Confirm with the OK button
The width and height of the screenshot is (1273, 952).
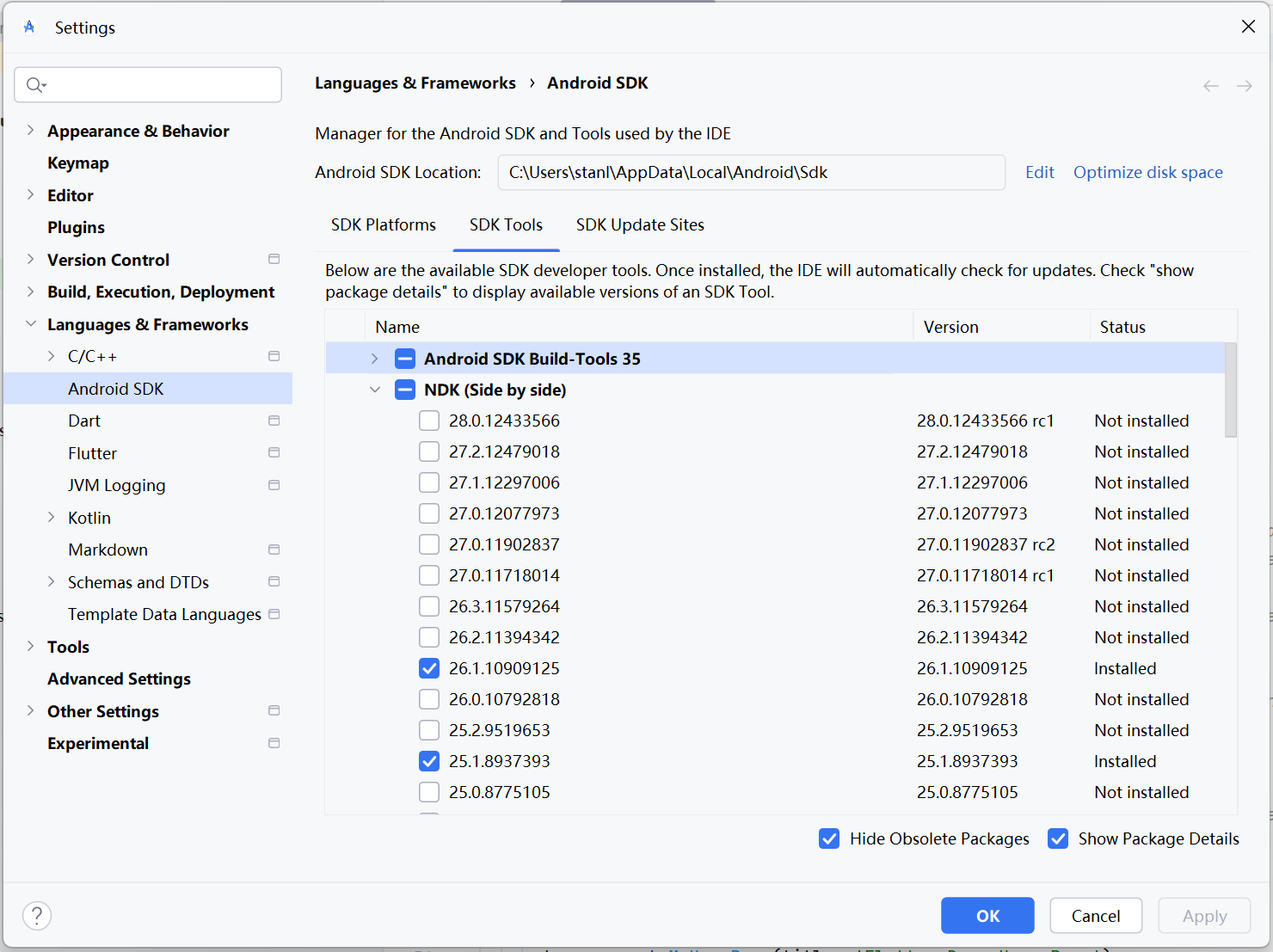pos(987,916)
